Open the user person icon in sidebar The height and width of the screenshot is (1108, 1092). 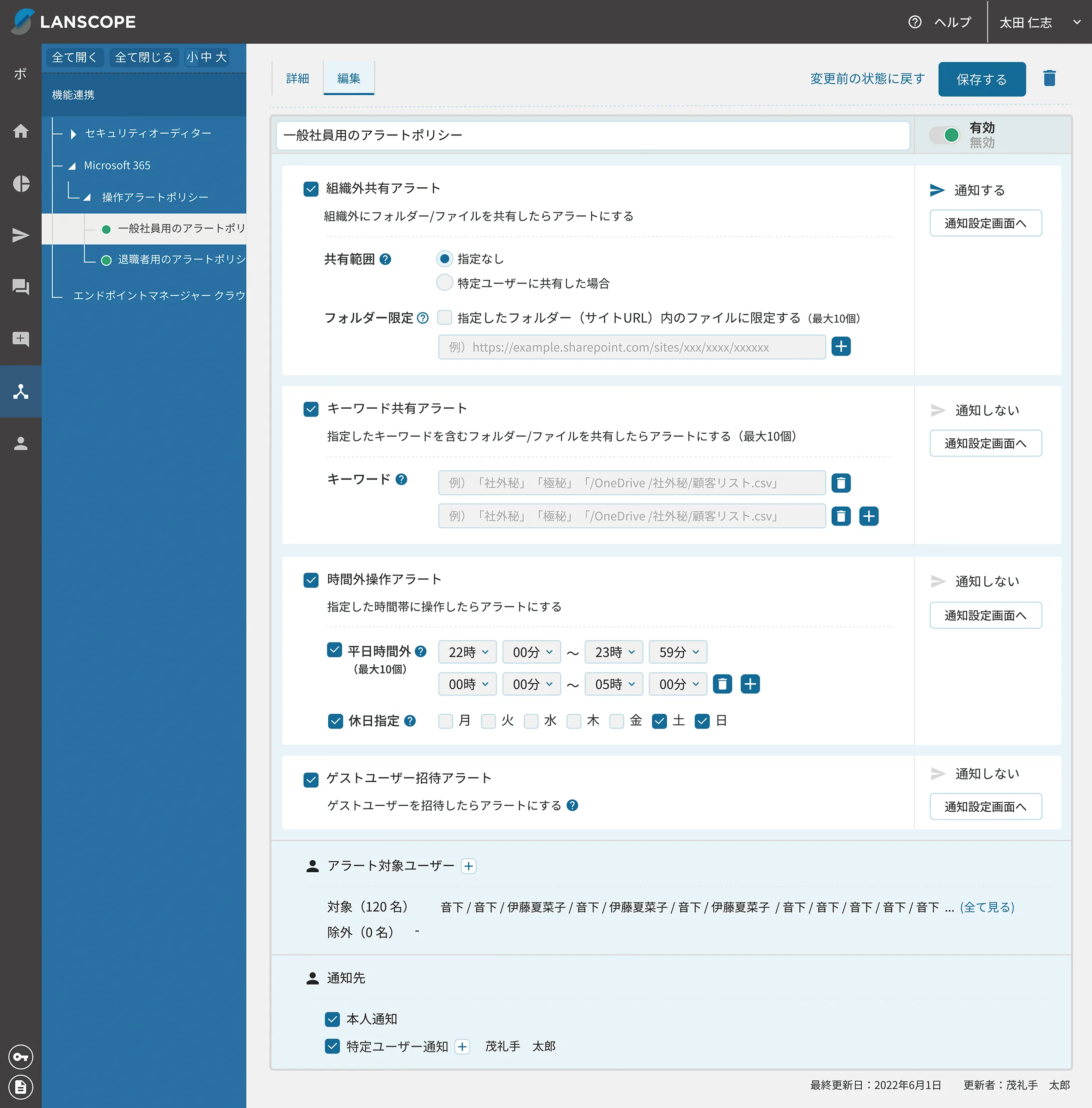(x=21, y=443)
